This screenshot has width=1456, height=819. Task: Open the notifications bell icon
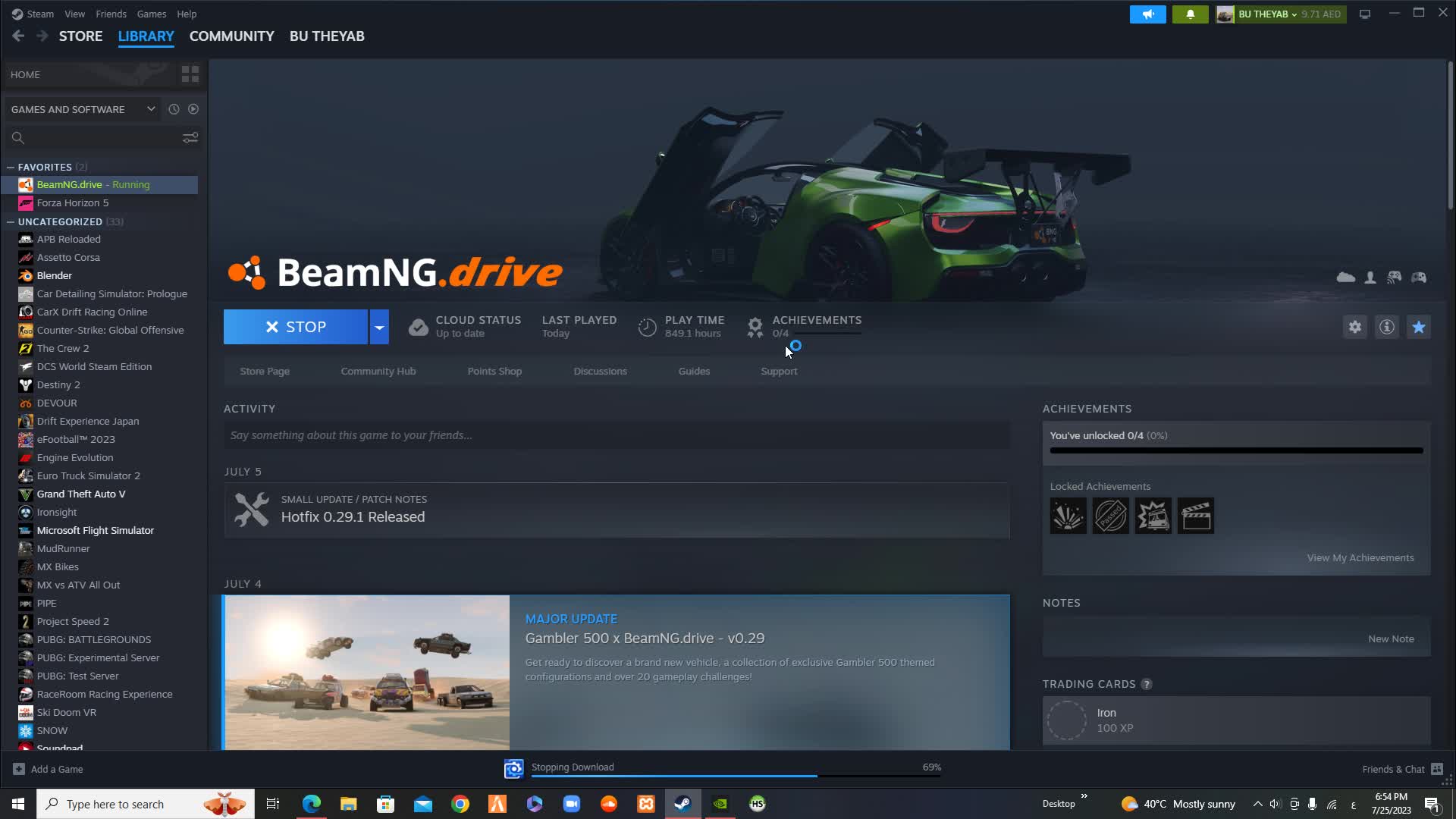1190,14
